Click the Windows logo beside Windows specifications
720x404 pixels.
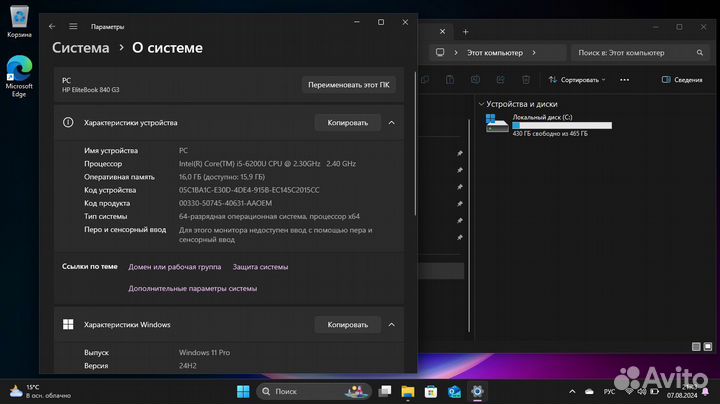tap(68, 325)
